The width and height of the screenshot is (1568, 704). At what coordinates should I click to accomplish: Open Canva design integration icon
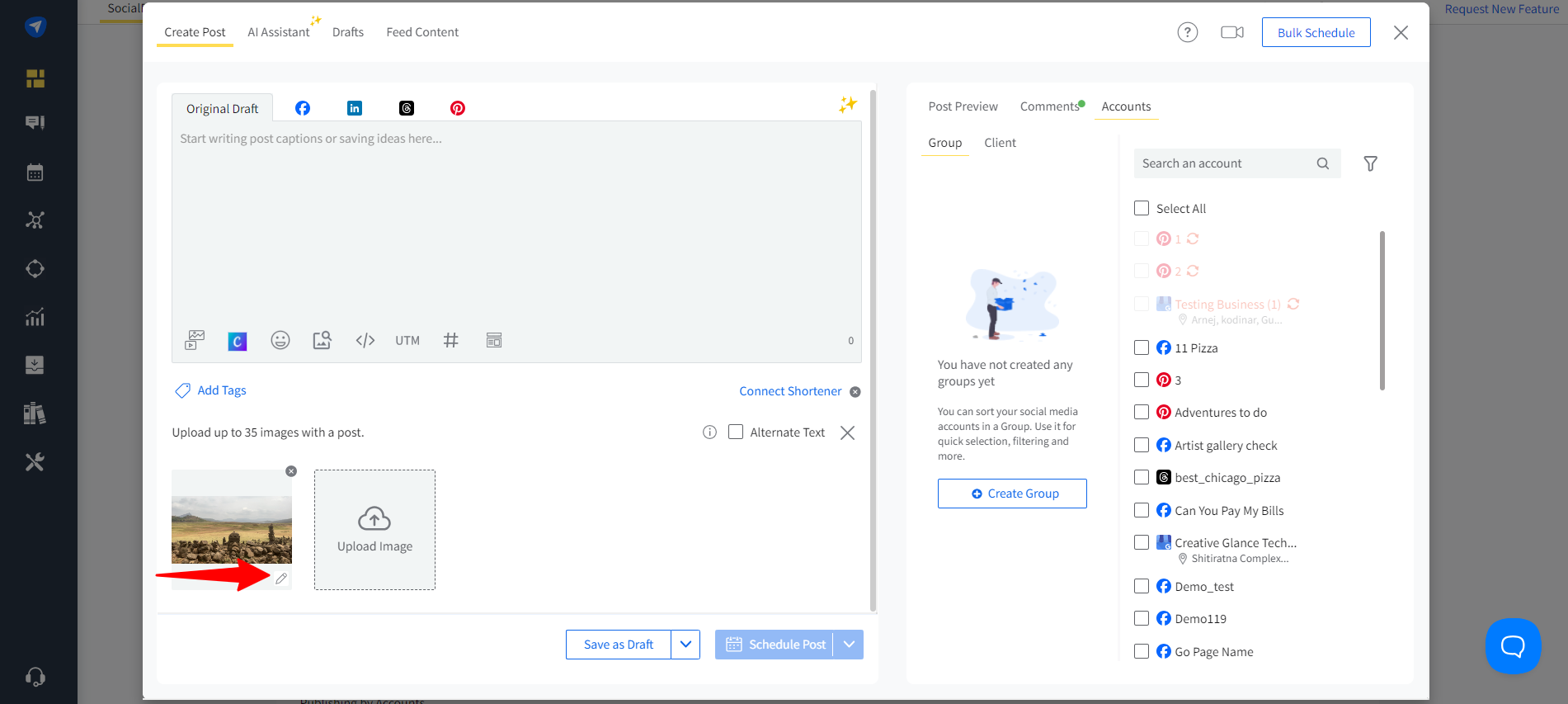pyautogui.click(x=238, y=340)
